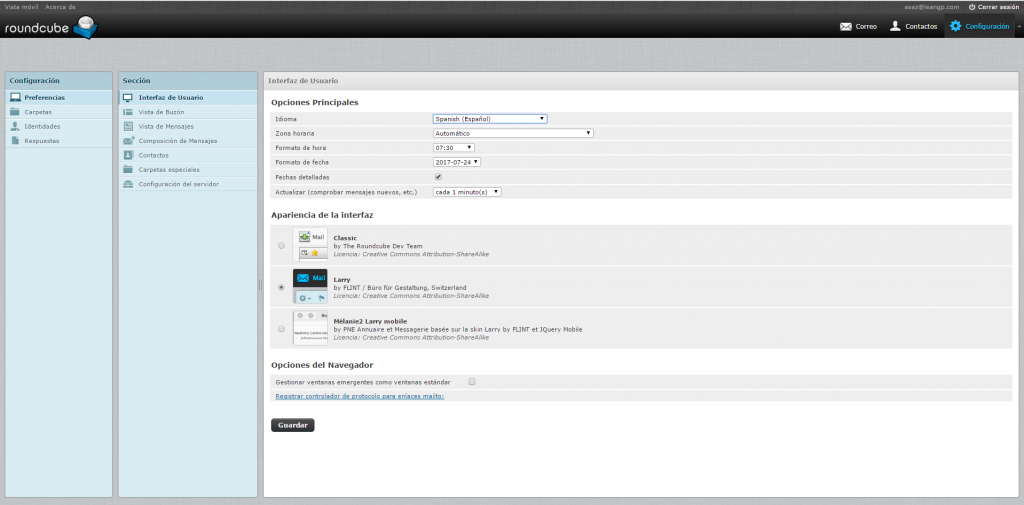Image resolution: width=1024 pixels, height=505 pixels.
Task: Select Respuestas in Configuración list
Action: [x=58, y=140]
